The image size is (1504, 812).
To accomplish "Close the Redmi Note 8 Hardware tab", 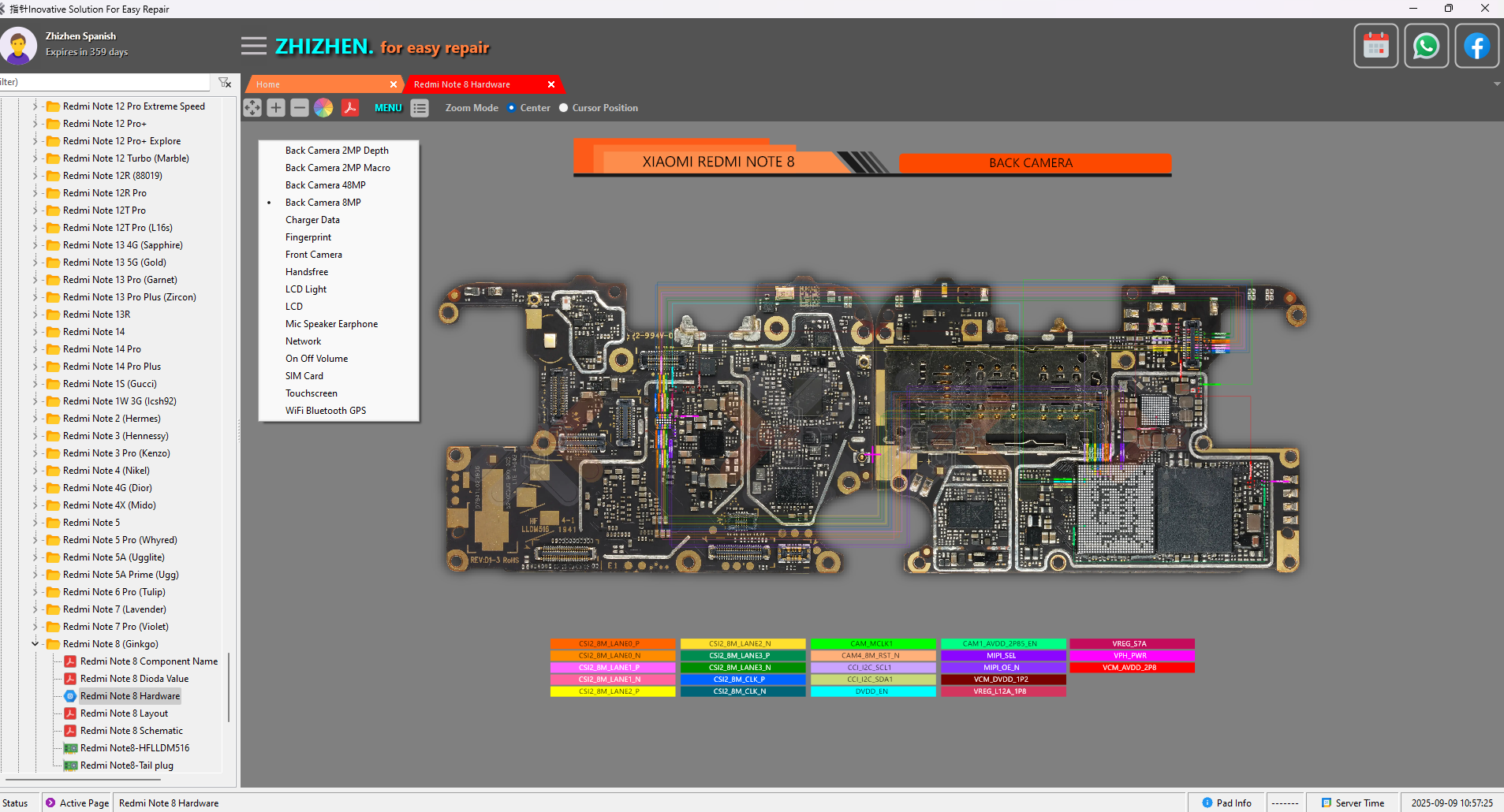I will [551, 84].
